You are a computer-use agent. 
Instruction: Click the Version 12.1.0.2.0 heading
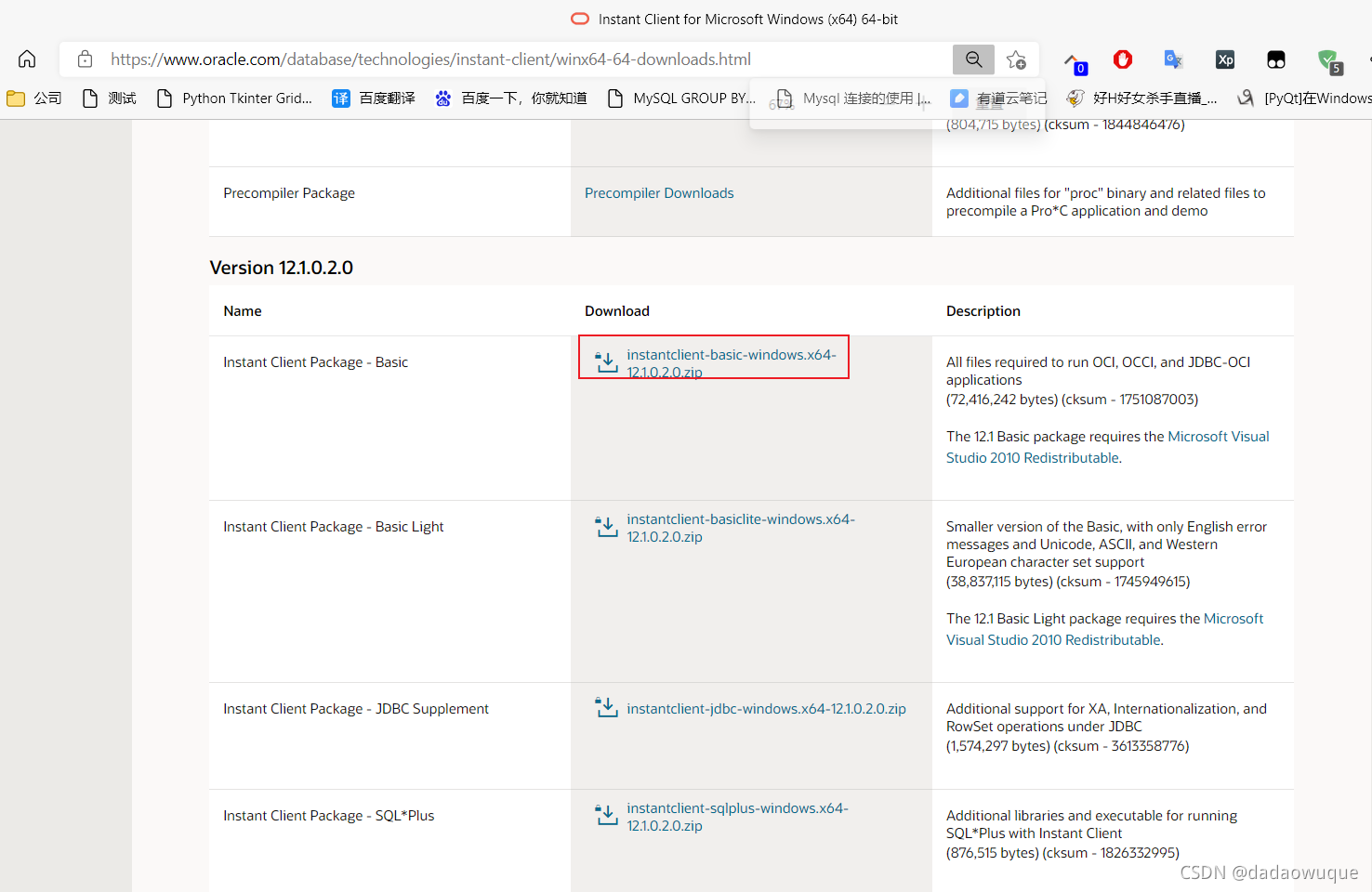pyautogui.click(x=282, y=268)
